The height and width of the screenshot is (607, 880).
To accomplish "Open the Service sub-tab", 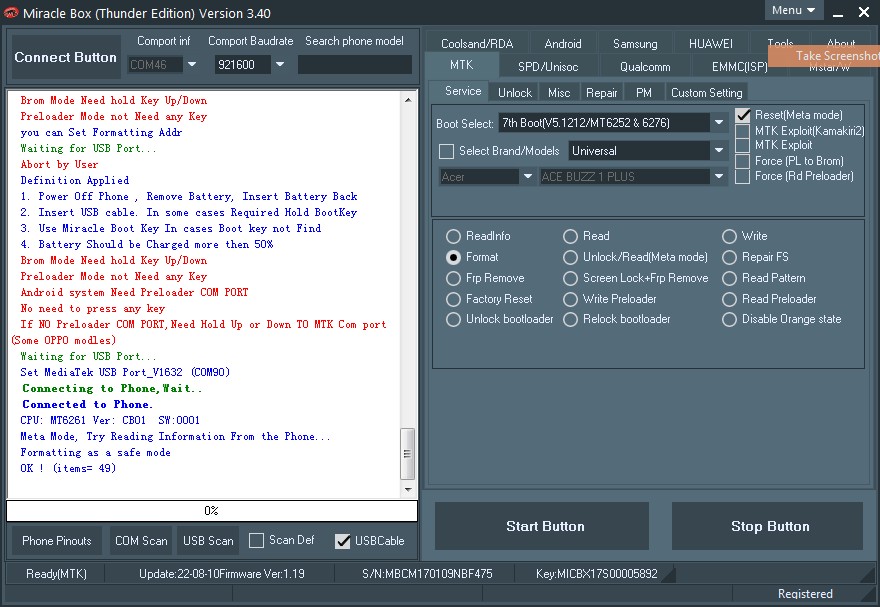I will [463, 91].
